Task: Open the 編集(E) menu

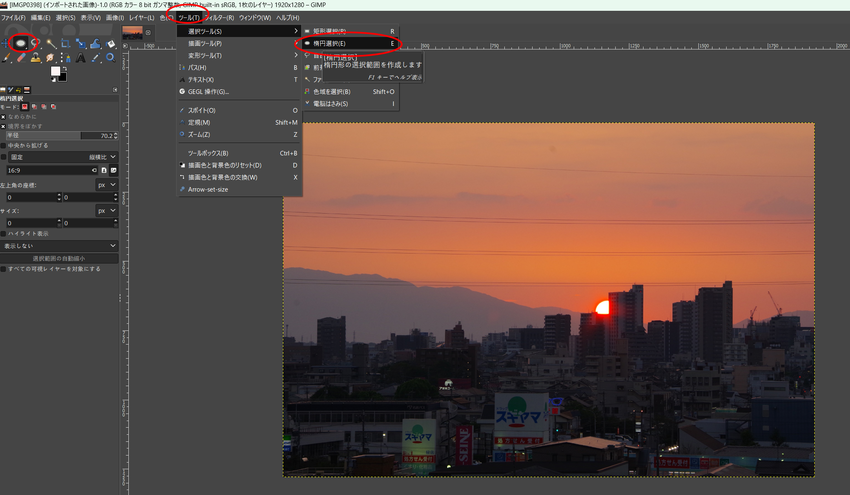Action: point(41,18)
